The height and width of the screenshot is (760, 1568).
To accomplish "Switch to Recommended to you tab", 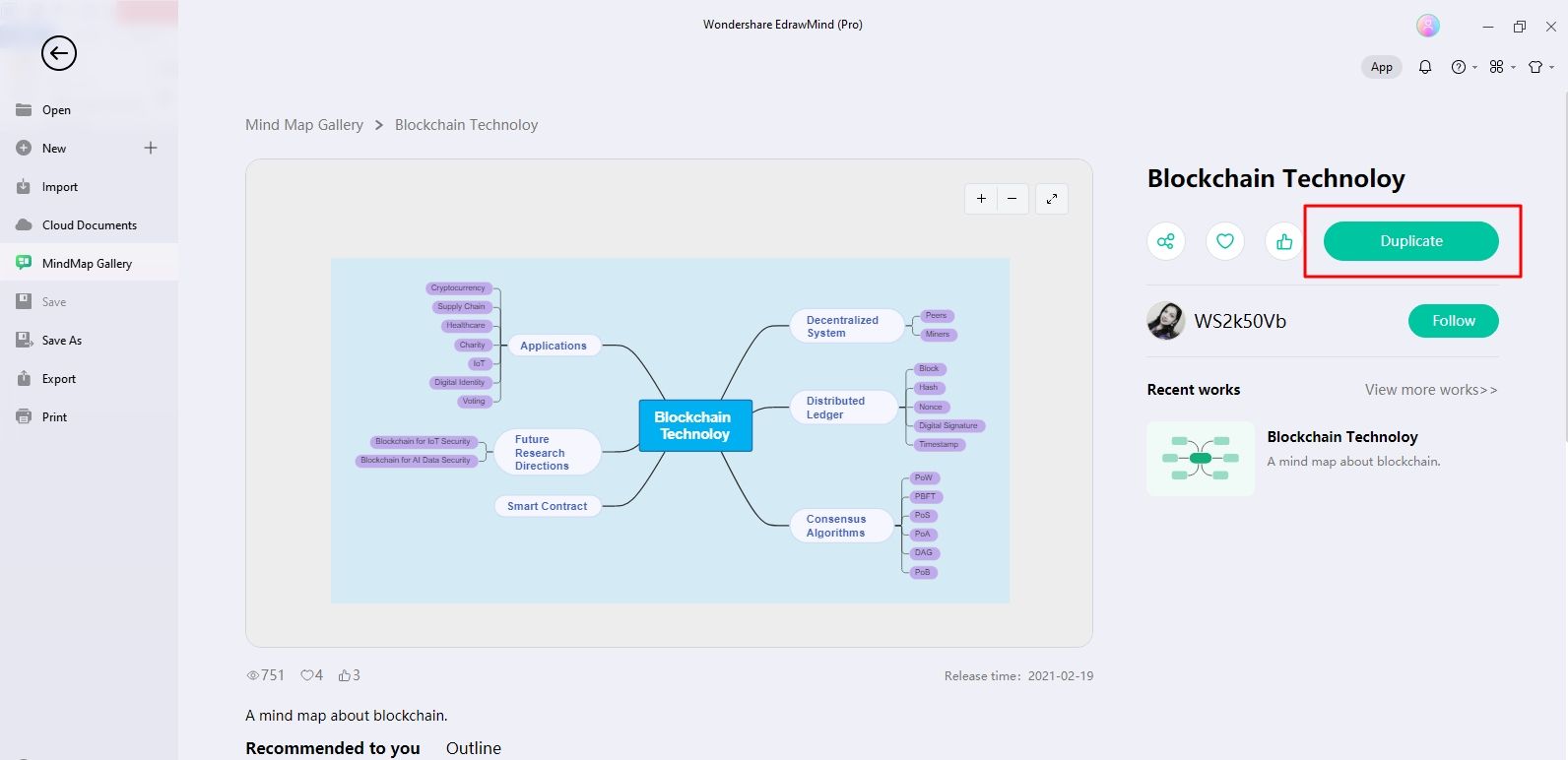I will (x=333, y=748).
